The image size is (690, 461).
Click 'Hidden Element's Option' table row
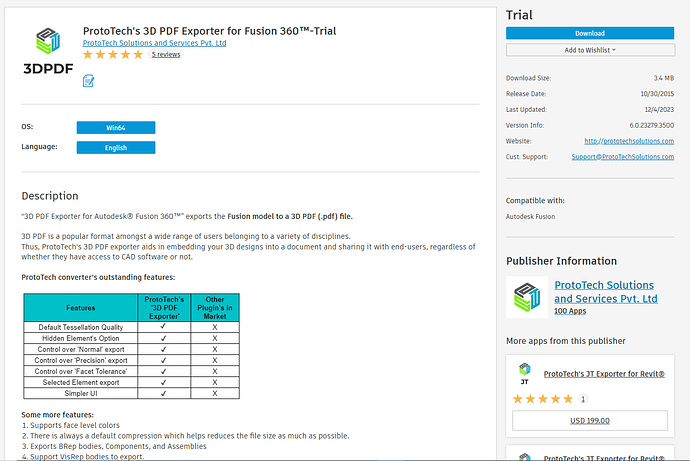point(131,338)
